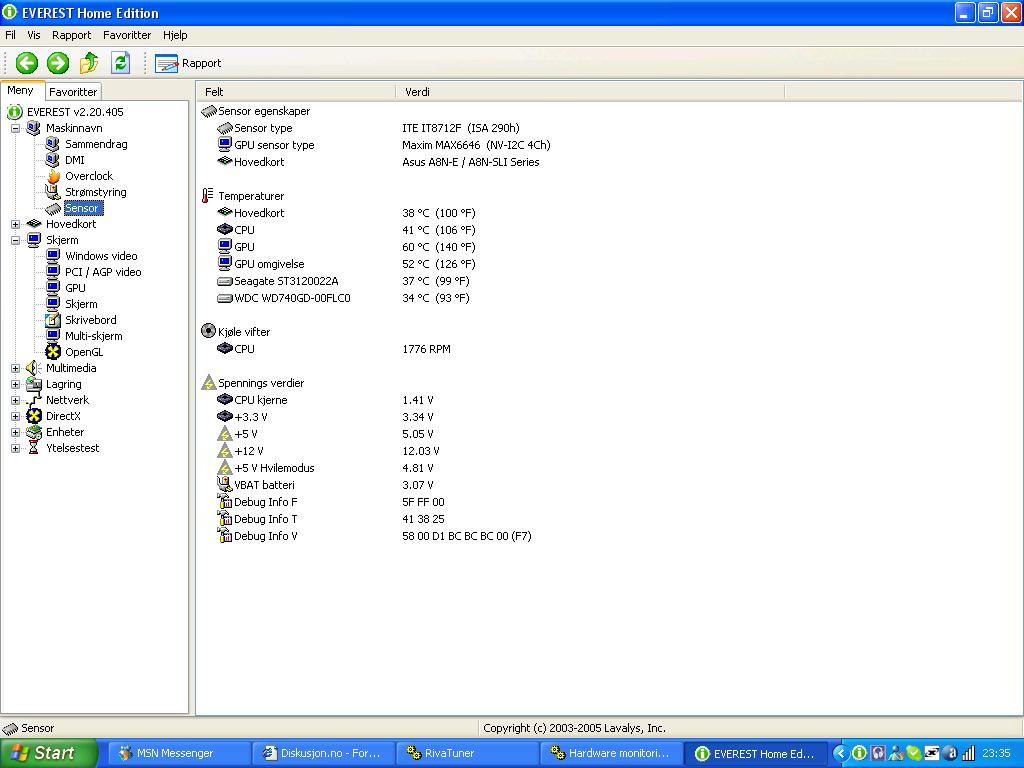Expand the Lagring tree branch
1024x768 pixels.
tap(16, 384)
